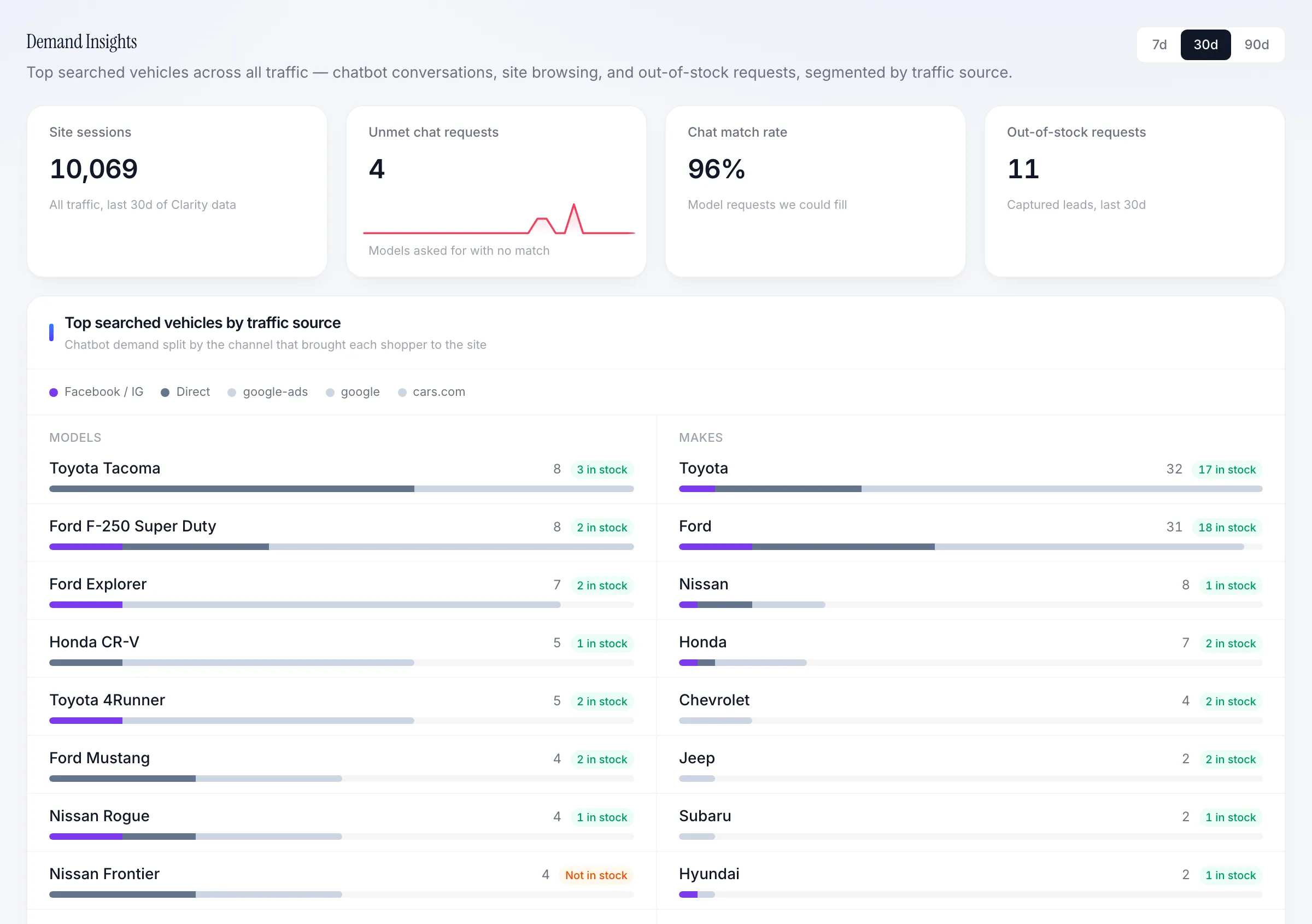1312x924 pixels.
Task: Click the unmet chat requests sparkline
Action: [x=499, y=219]
